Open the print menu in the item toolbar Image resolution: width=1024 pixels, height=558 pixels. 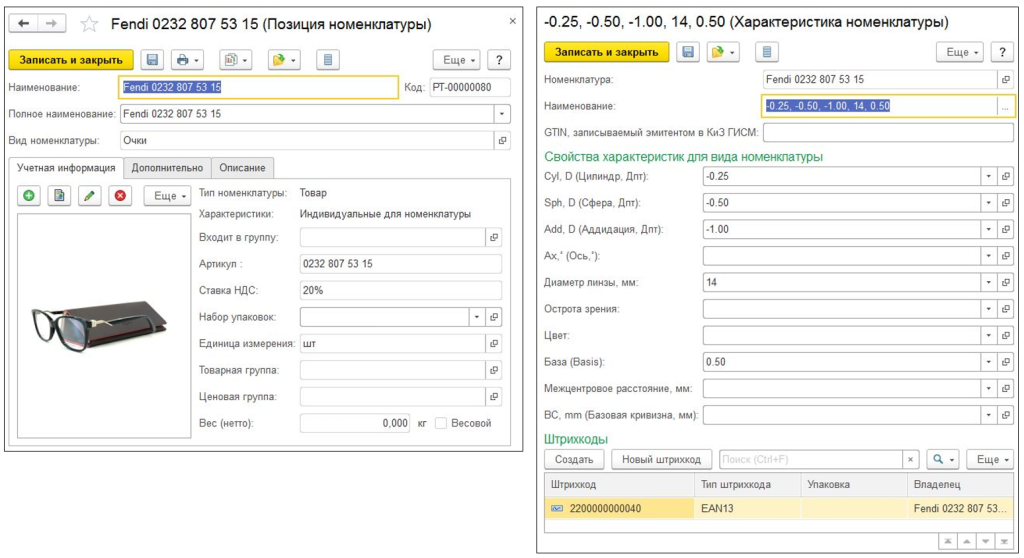(x=187, y=60)
